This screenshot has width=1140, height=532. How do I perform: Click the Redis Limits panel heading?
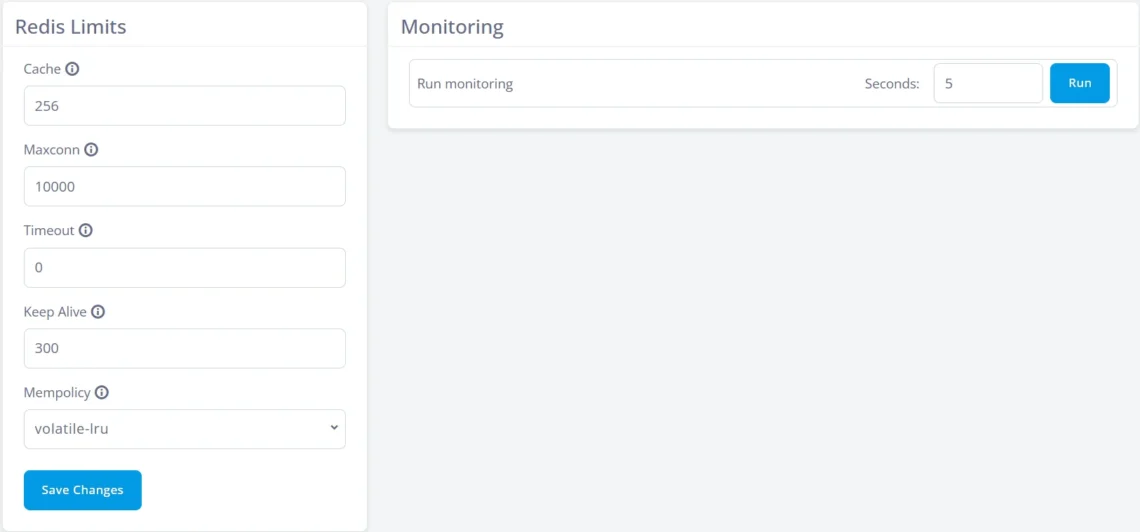pos(70,27)
